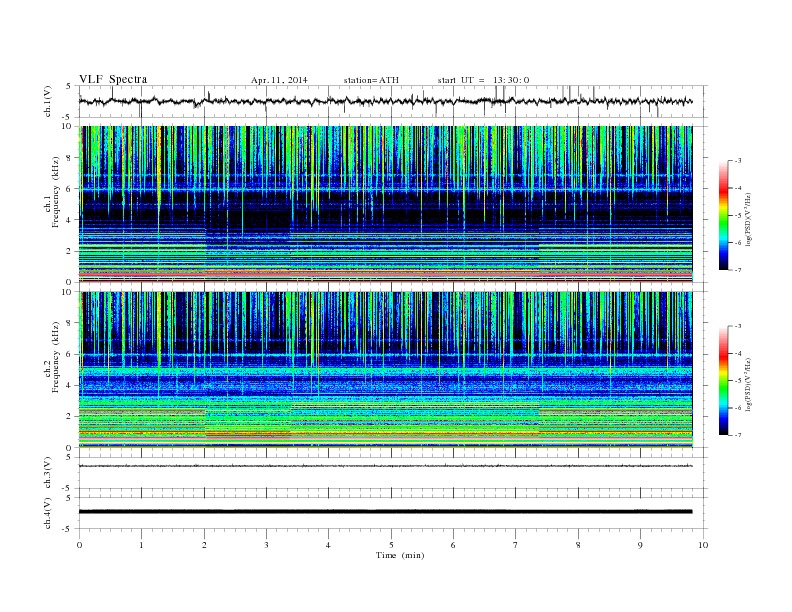Screen dimensions: 792x612
Task: Click time axis tick label "7"
Action: click(x=516, y=545)
